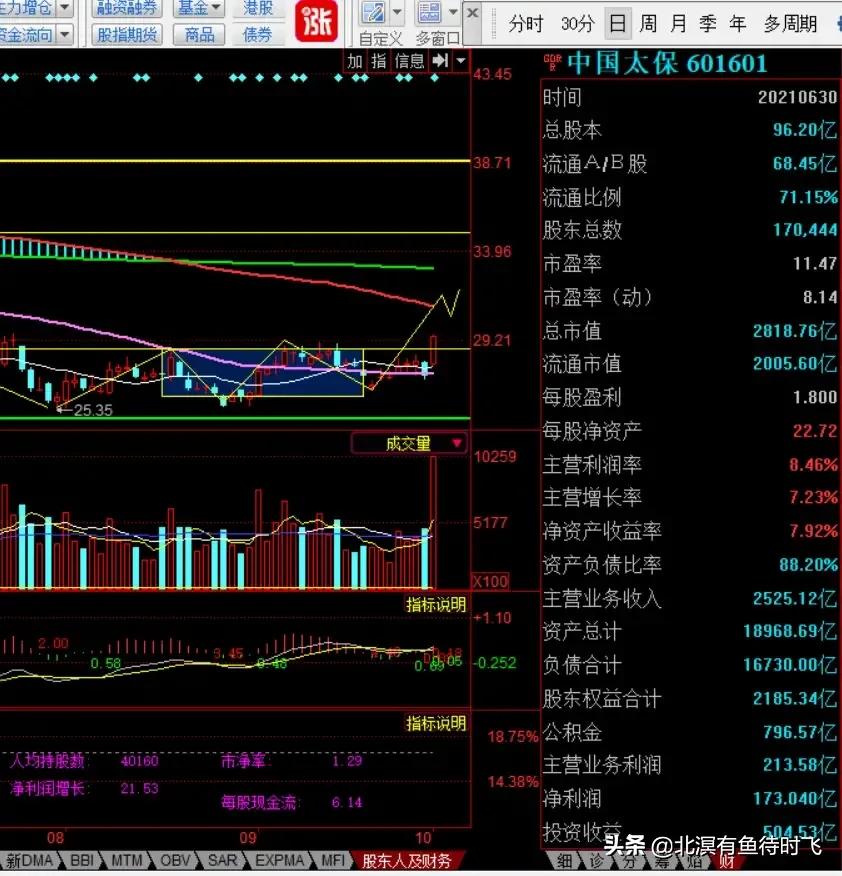Switch to the SAR indicator tab

pos(222,861)
